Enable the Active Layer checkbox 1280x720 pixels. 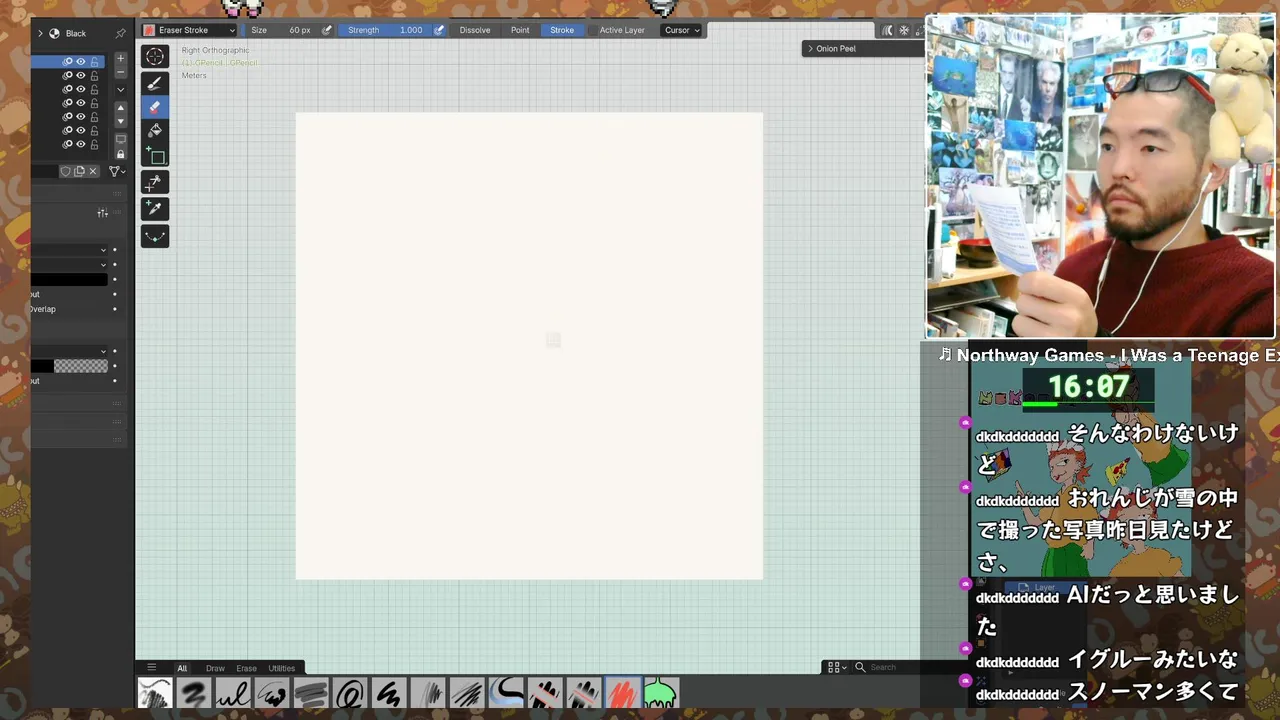point(593,30)
